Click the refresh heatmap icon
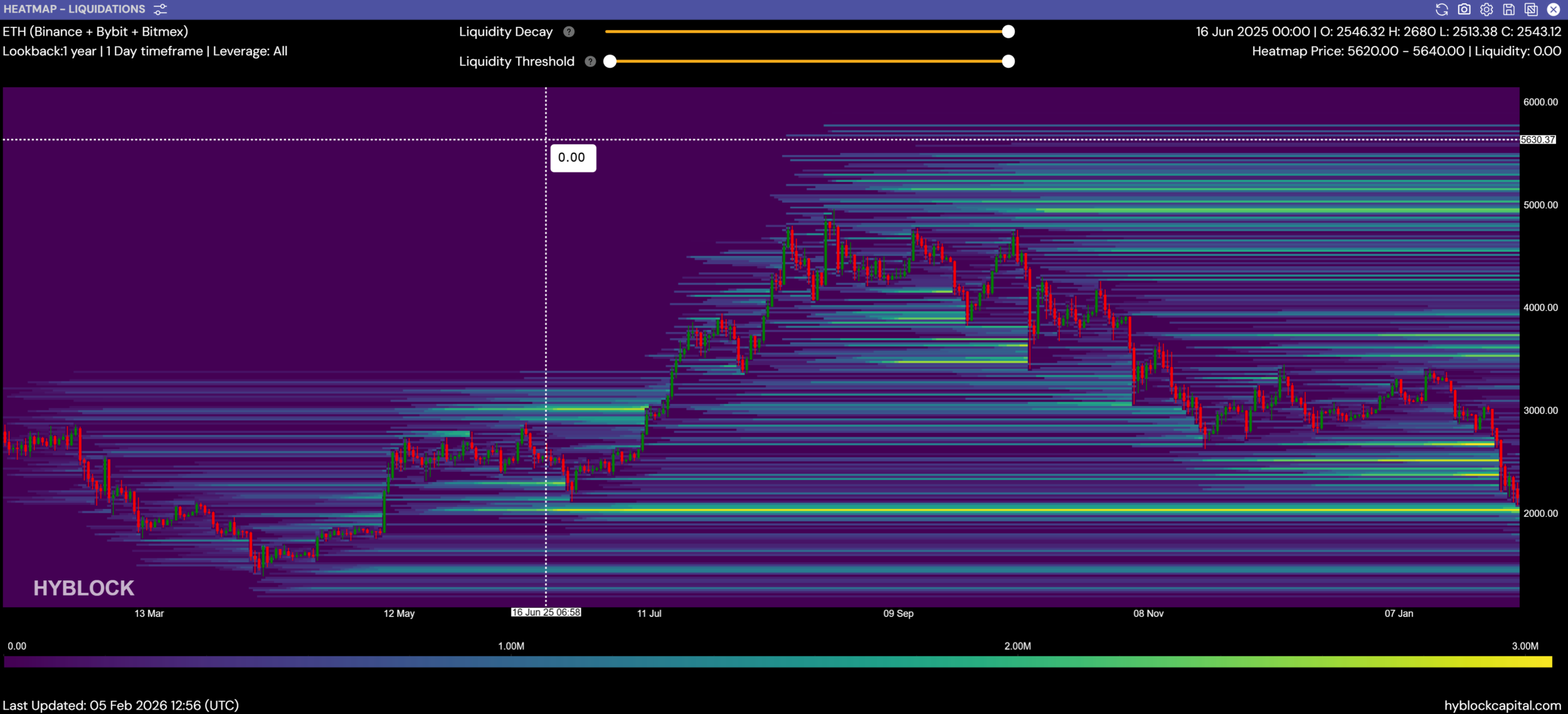Image resolution: width=1568 pixels, height=714 pixels. pos(1441,9)
